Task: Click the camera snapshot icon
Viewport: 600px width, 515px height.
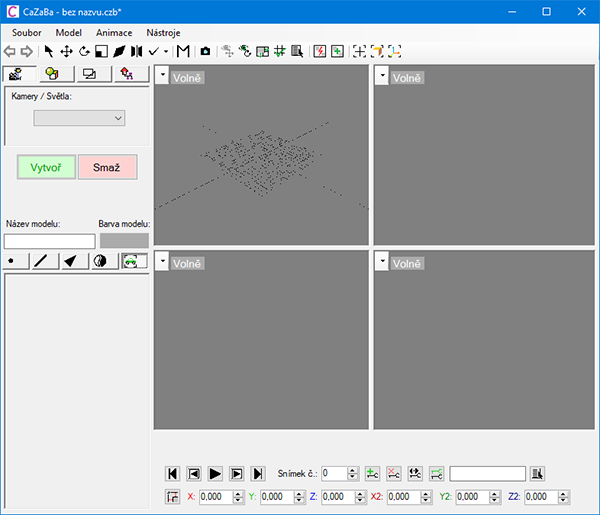Action: click(205, 51)
